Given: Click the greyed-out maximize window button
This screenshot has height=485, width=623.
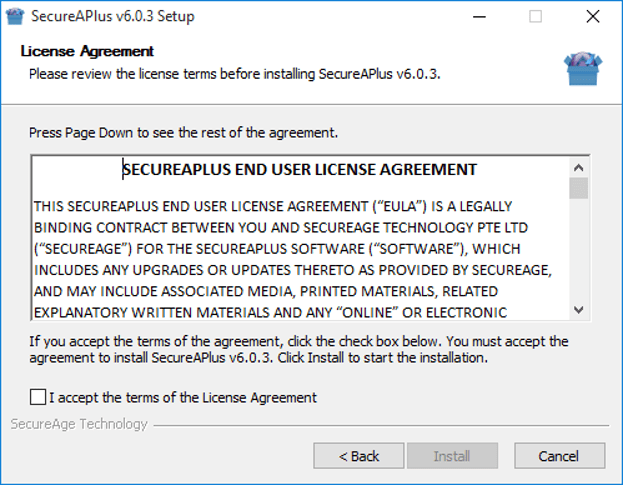Looking at the screenshot, I should 535,16.
